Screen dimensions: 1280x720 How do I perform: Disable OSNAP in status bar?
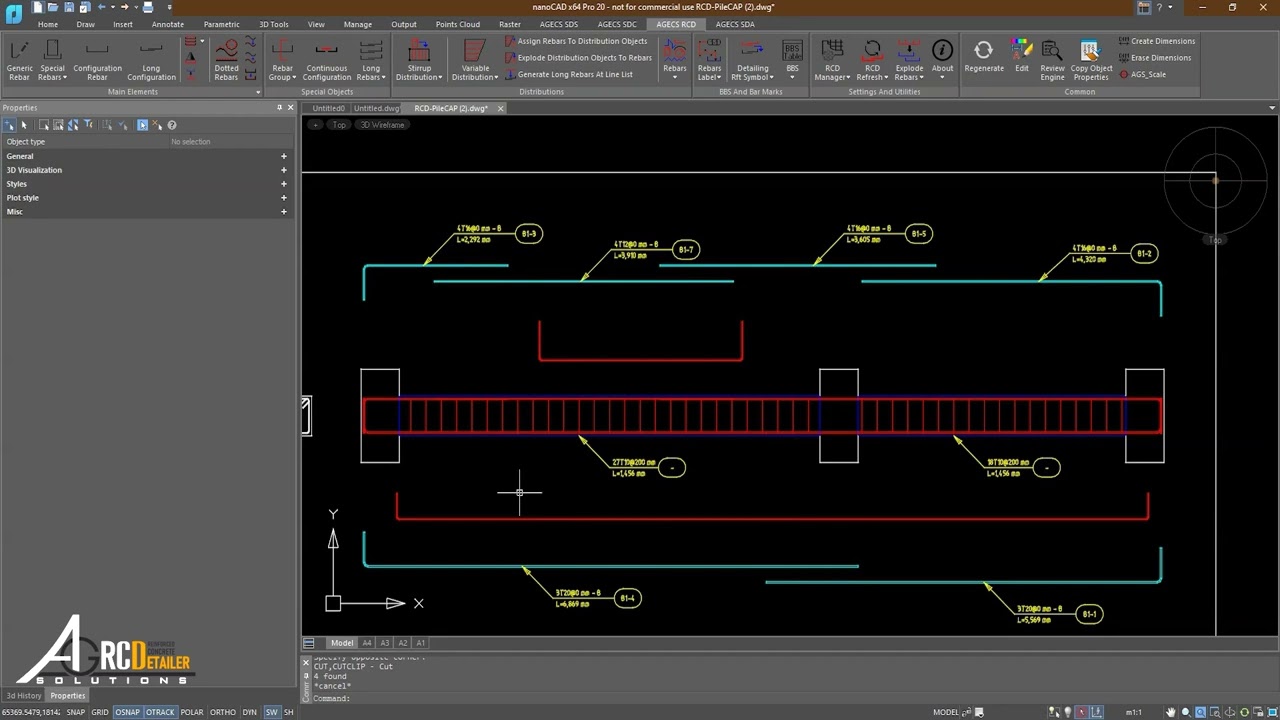(127, 712)
